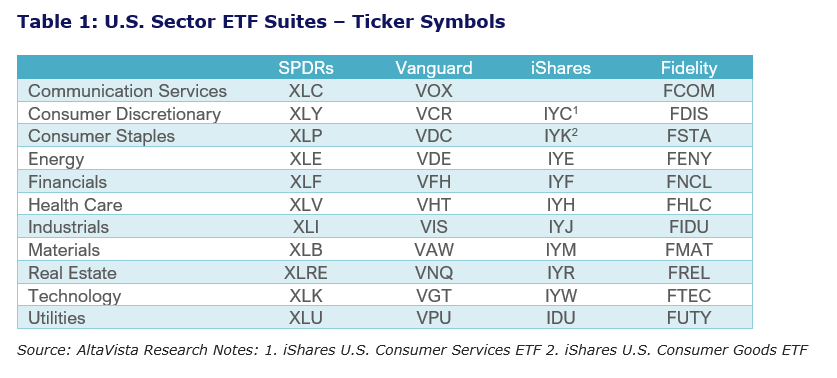Select the XLRE Real Estate ticker
This screenshot has width=837, height=378.
click(x=305, y=273)
